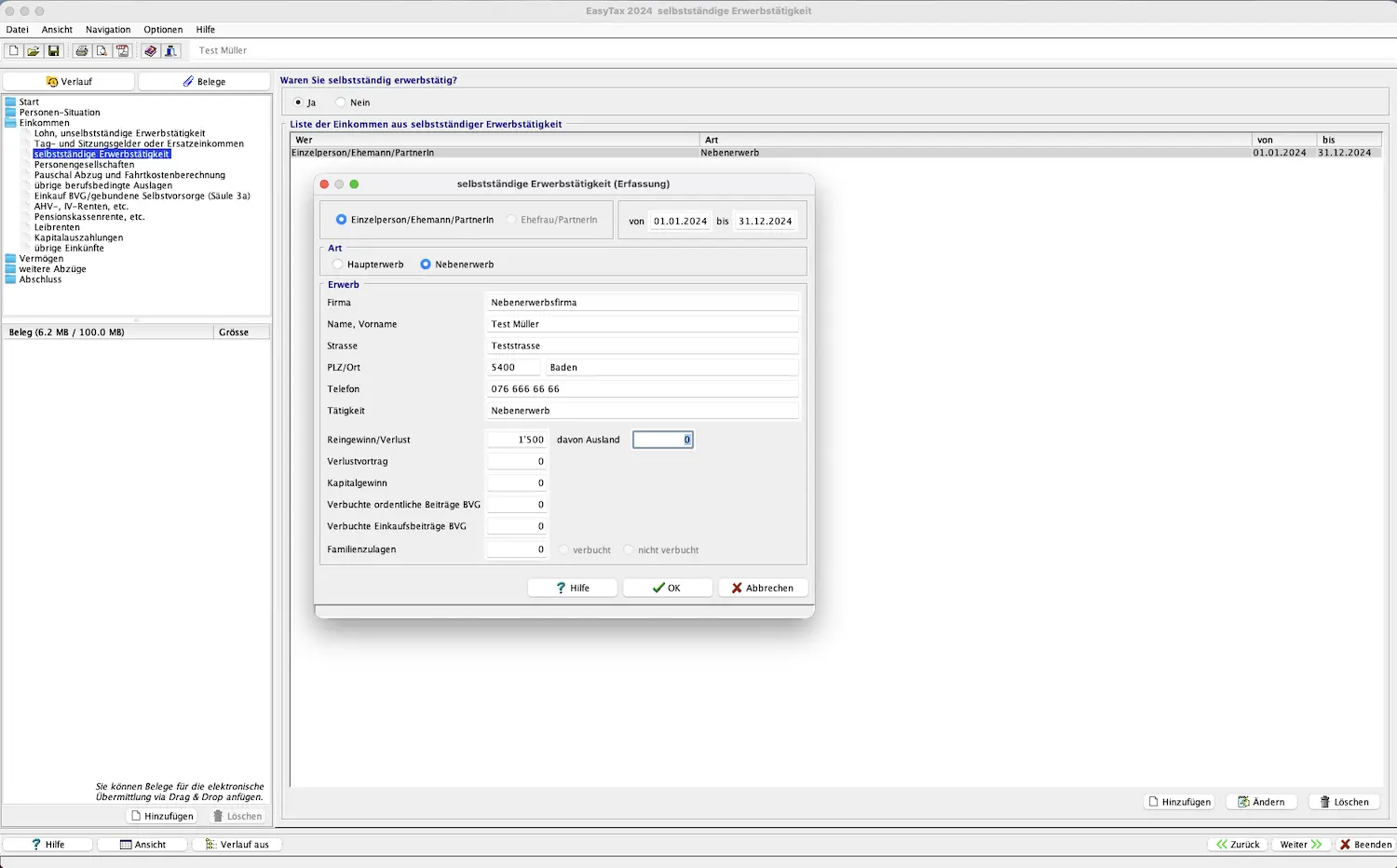Open the Navigation menu
Viewport: 1397px width, 868px height.
point(108,30)
